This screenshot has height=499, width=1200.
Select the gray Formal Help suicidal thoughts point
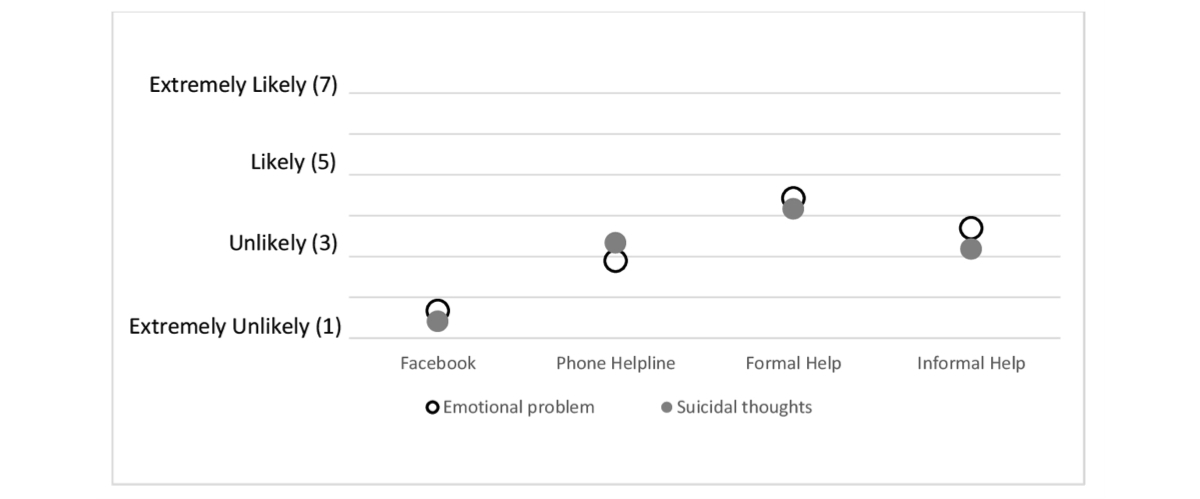793,209
